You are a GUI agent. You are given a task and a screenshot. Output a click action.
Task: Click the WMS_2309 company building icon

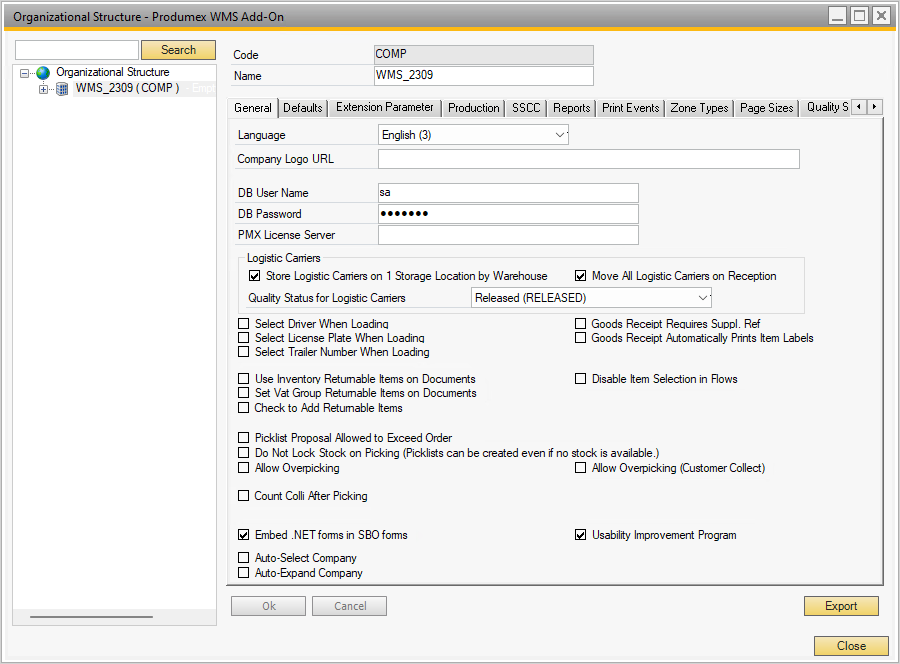(62, 89)
